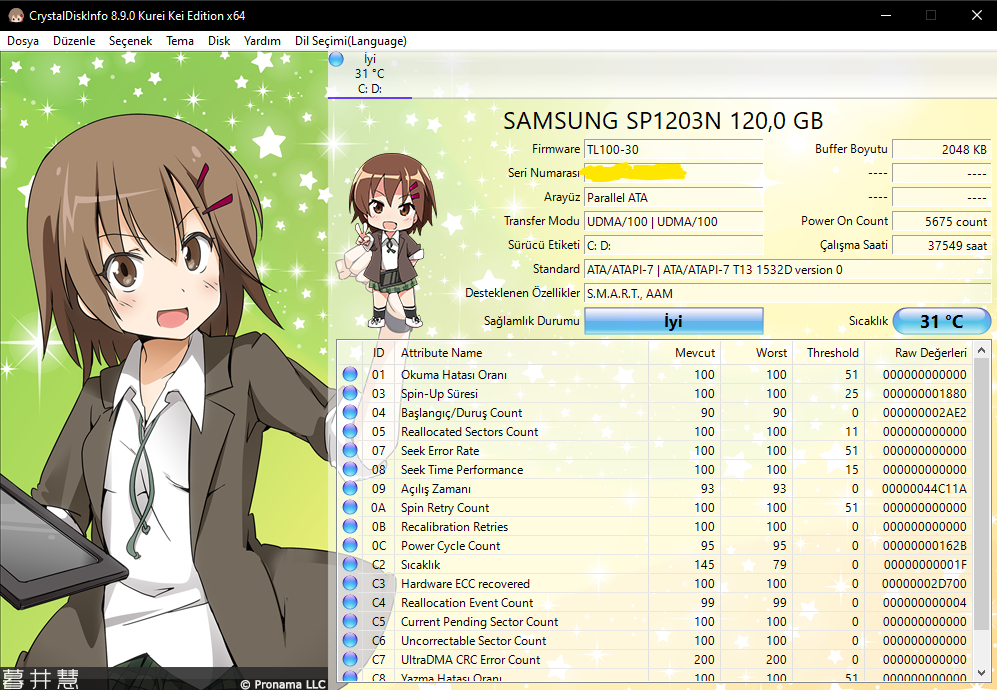Click the İyi health status button
997x690 pixels.
coord(673,321)
